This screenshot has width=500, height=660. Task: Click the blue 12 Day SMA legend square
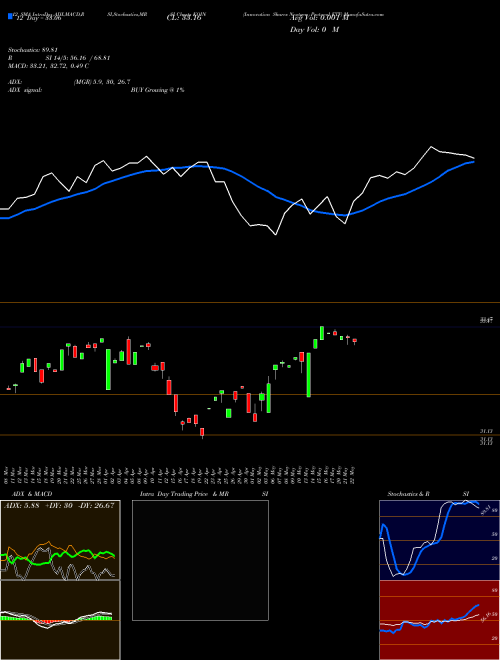pos(11,16)
